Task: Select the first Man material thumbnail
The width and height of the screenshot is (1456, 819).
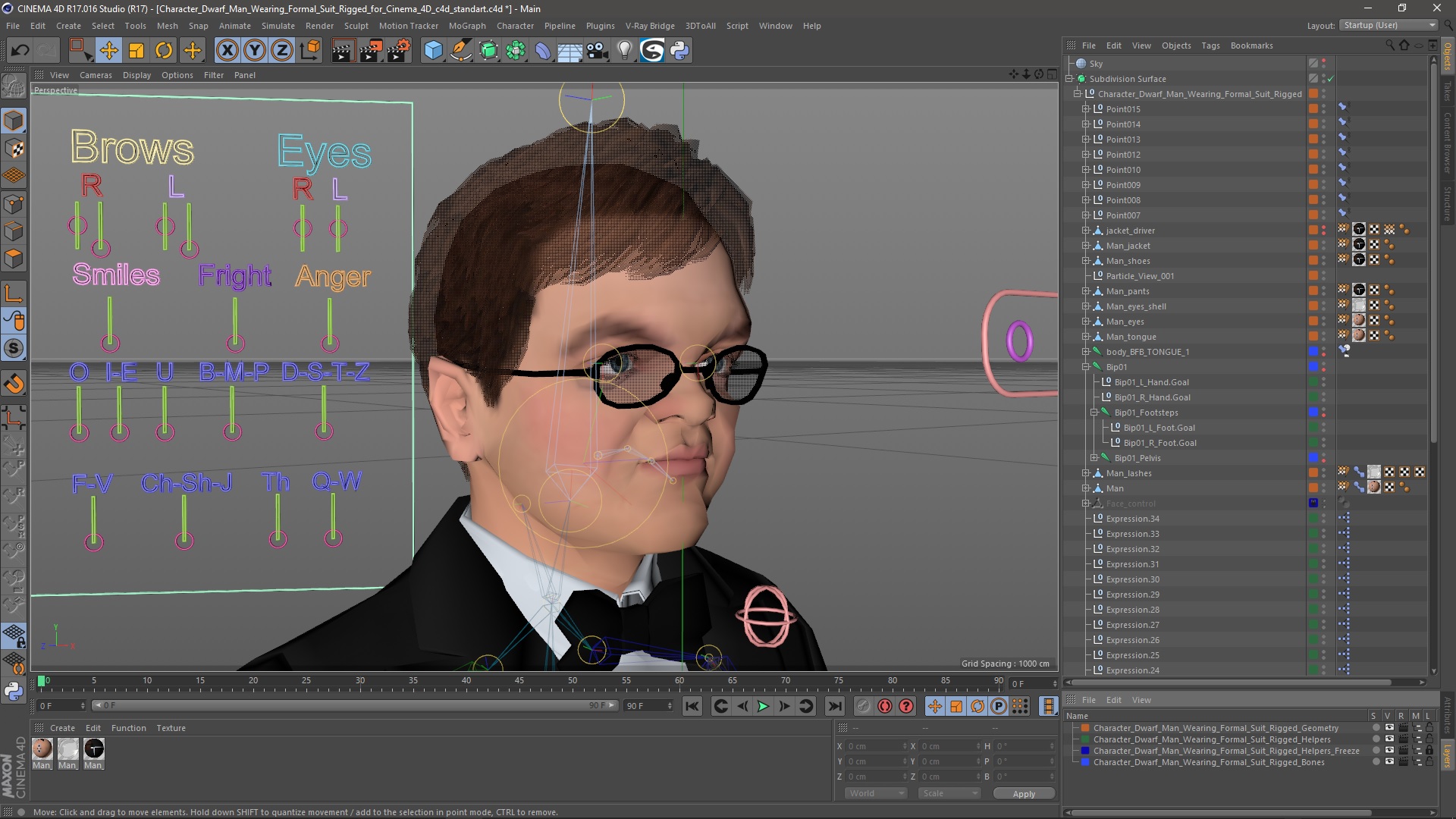Action: (42, 749)
